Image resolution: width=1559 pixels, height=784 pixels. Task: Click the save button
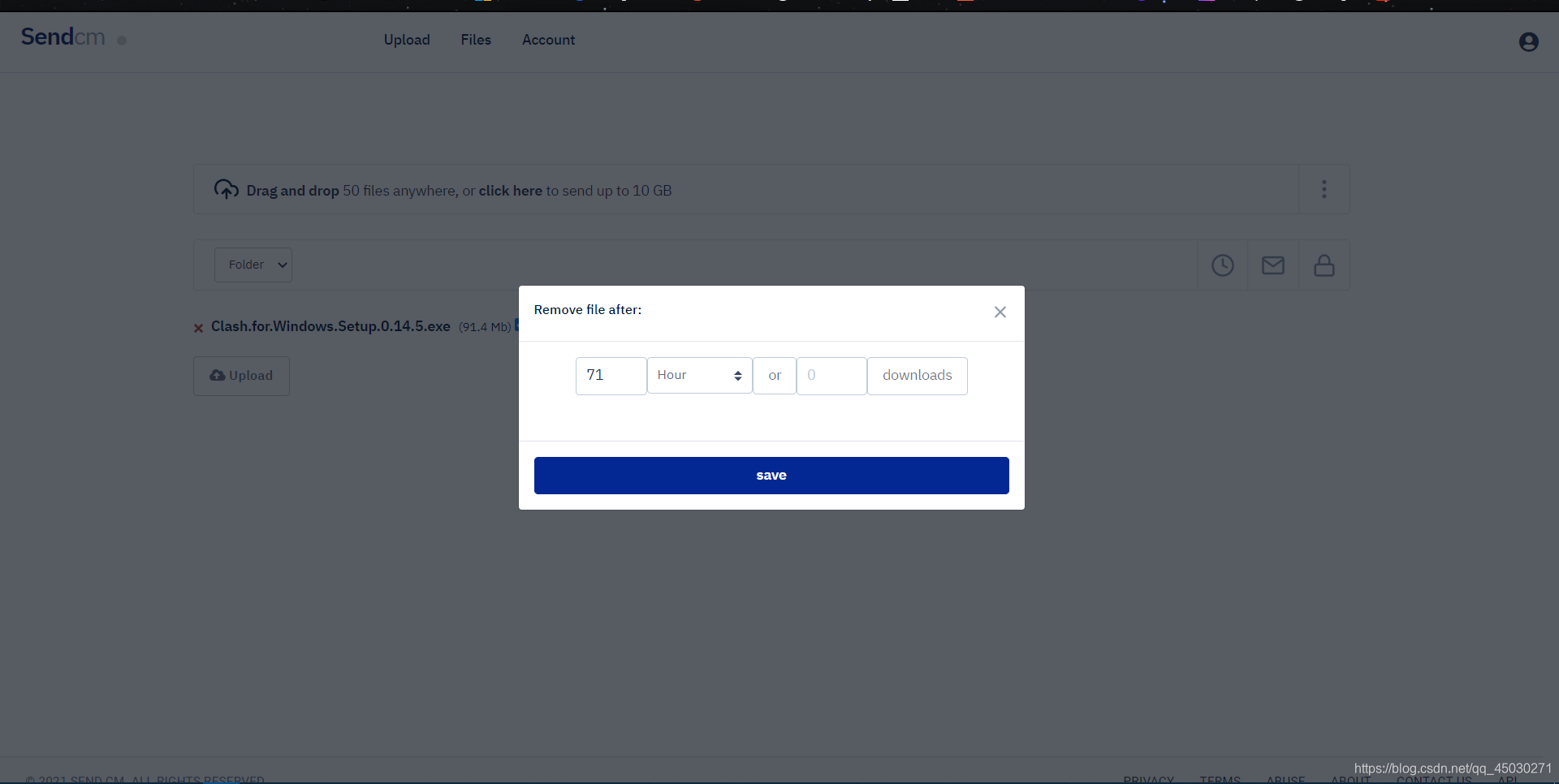(771, 476)
